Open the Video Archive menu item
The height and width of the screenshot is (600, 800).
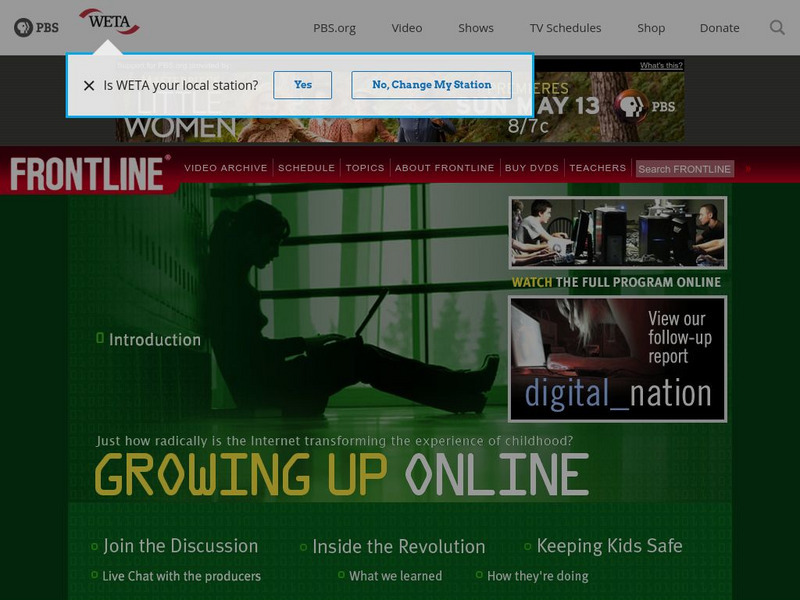click(226, 168)
